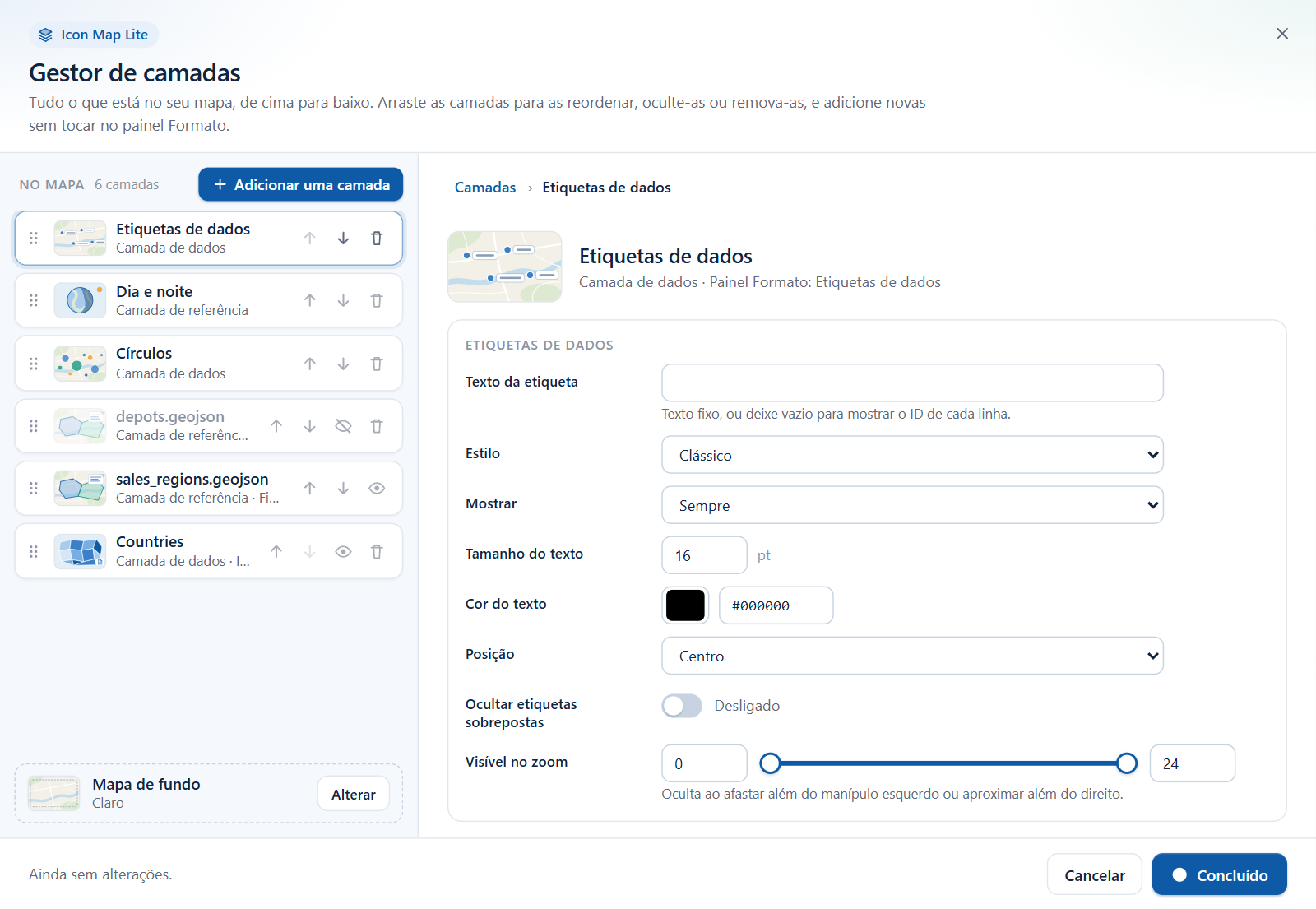The height and width of the screenshot is (909, 1316).
Task: Hide the sales_regions.geojson layer
Action: point(377,488)
